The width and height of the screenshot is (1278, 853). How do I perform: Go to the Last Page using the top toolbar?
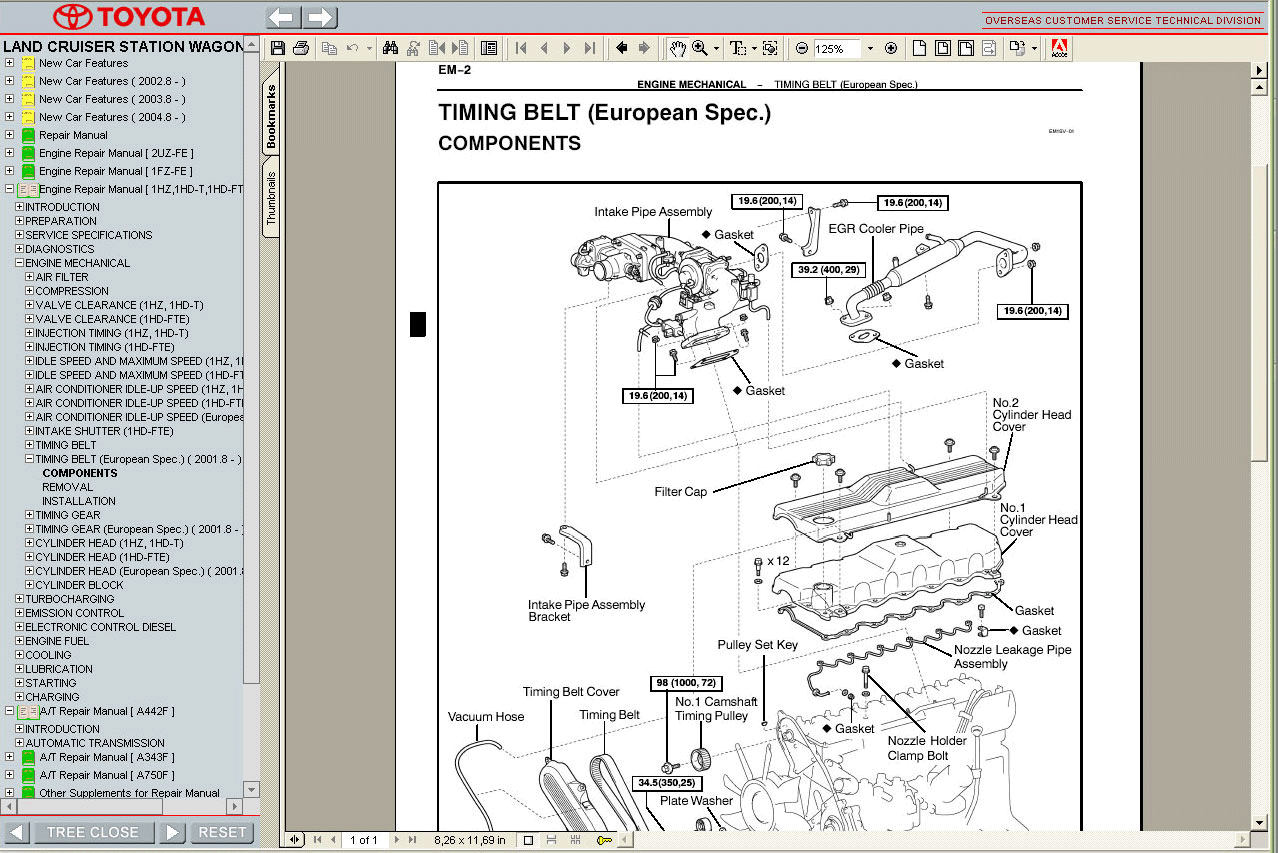pos(590,48)
